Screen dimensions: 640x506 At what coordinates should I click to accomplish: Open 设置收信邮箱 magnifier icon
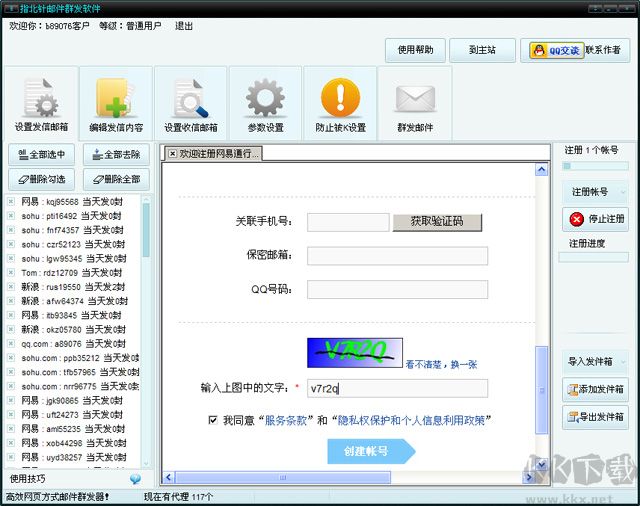tap(191, 104)
